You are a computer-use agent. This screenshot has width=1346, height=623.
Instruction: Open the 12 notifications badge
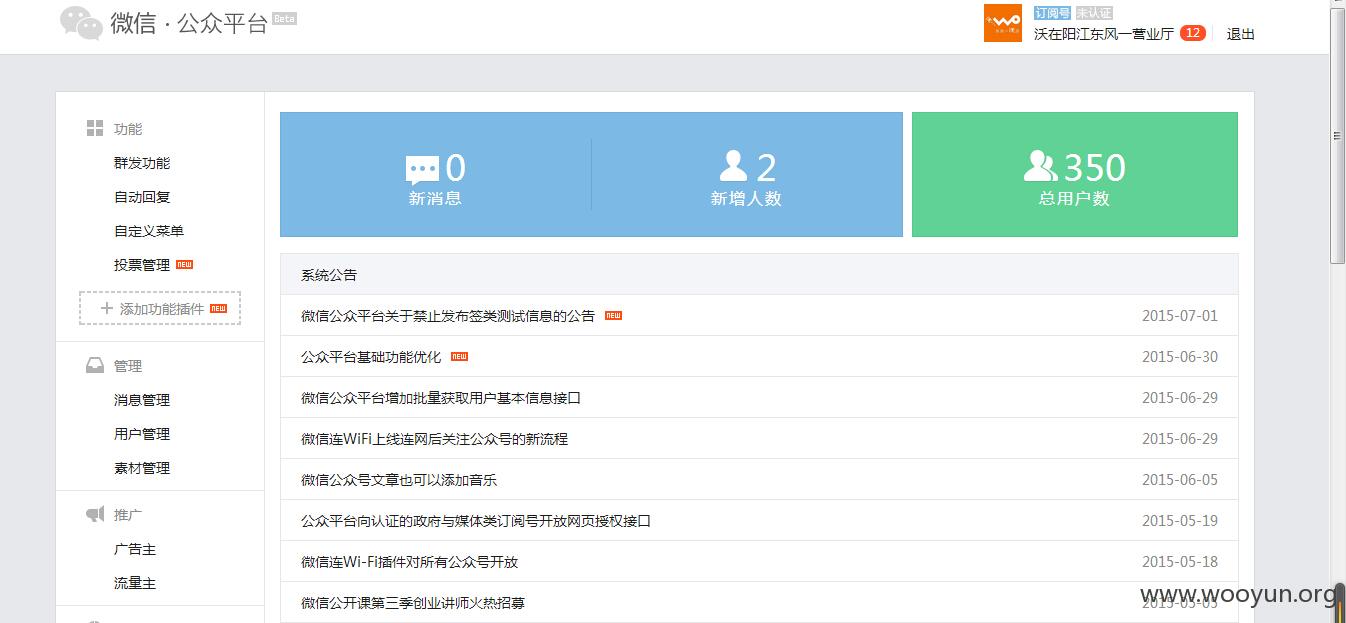tap(1192, 33)
